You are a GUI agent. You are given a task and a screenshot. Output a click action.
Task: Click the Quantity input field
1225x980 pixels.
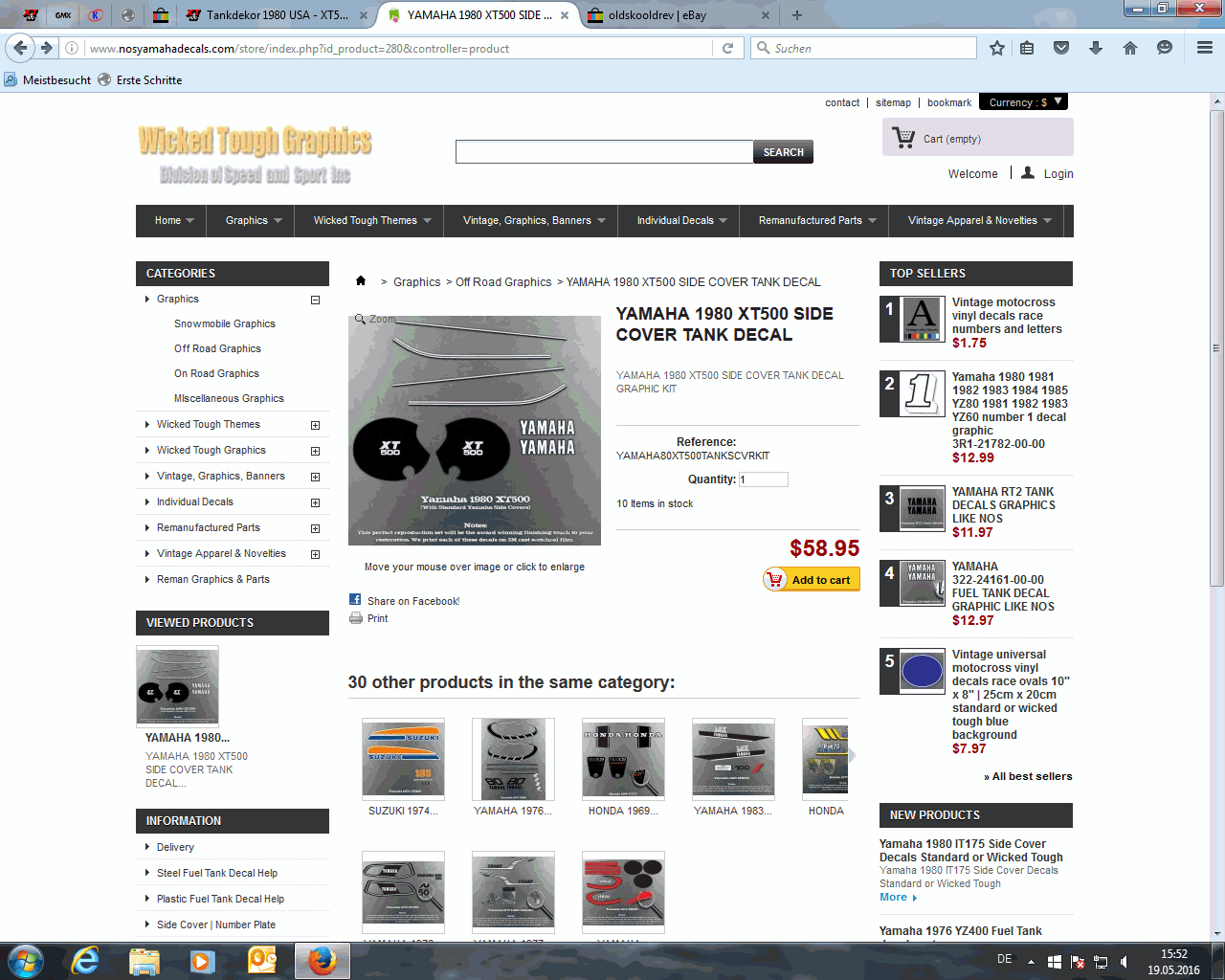pos(763,479)
